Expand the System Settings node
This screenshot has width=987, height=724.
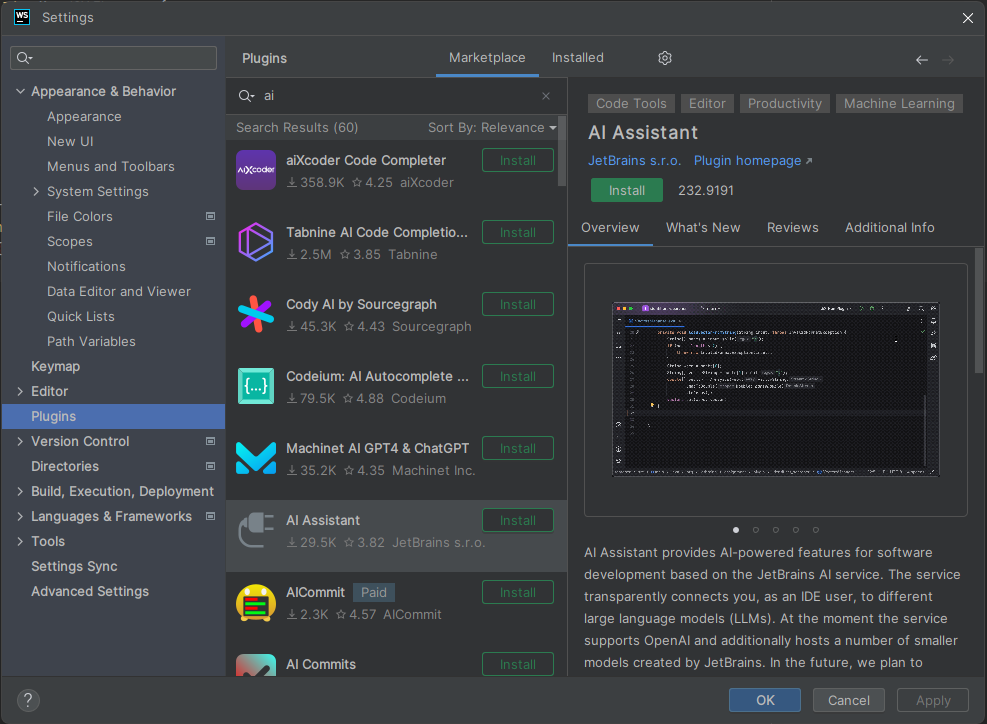(36, 191)
